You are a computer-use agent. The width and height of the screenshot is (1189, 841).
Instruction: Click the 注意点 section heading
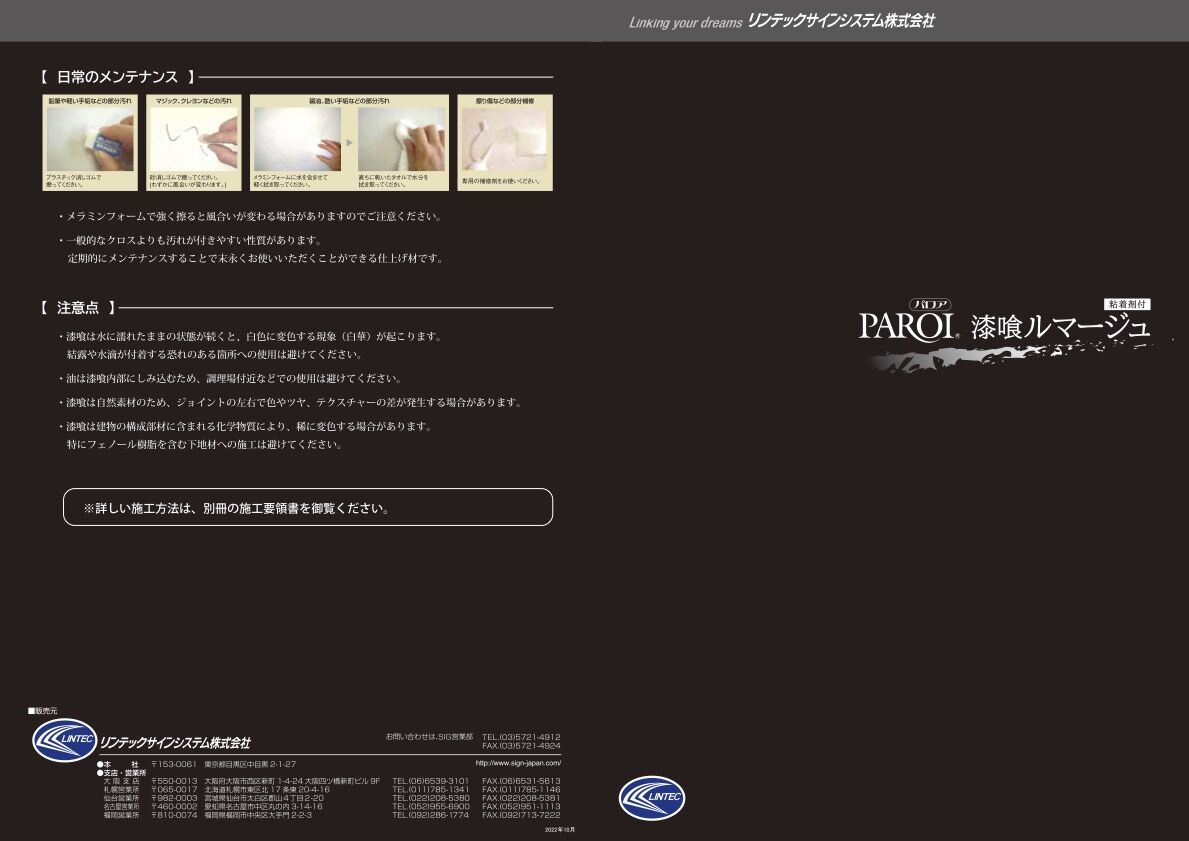tap(77, 308)
